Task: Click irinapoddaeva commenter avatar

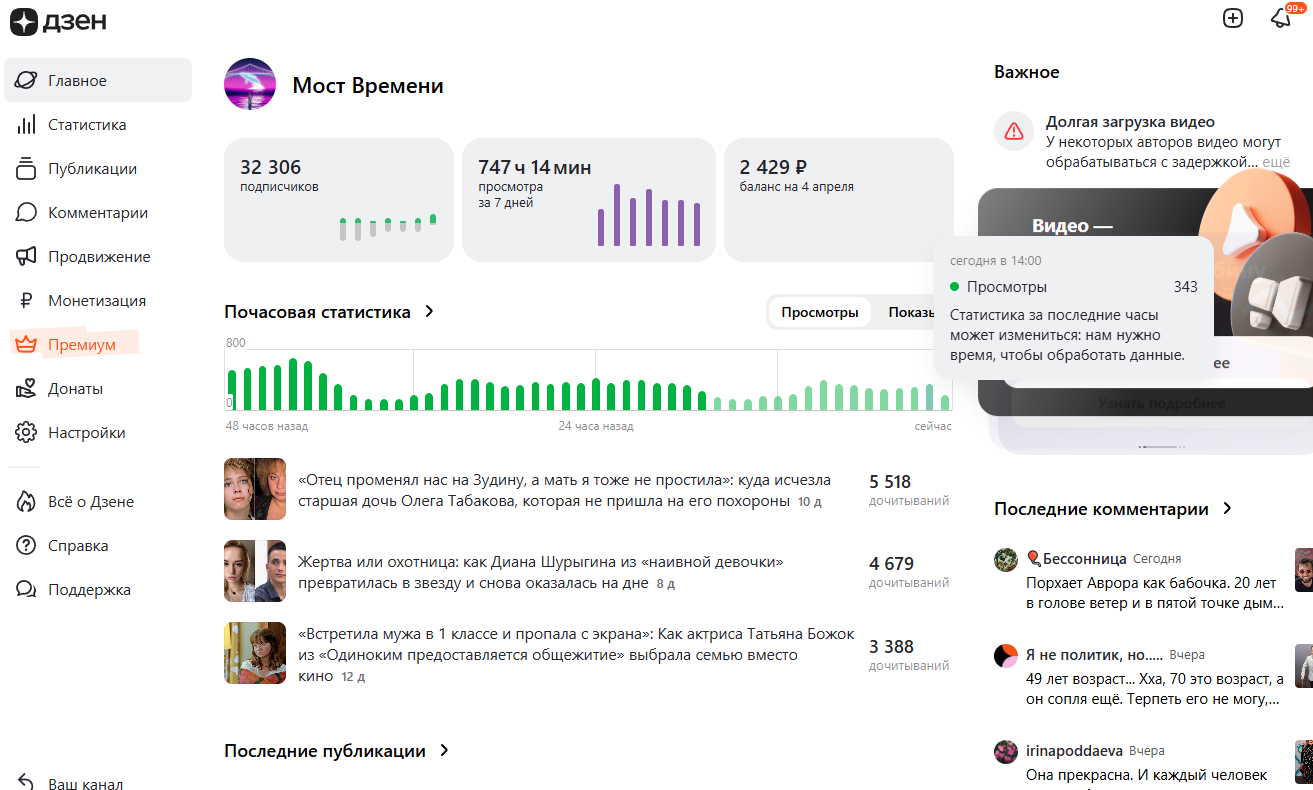Action: point(1006,752)
